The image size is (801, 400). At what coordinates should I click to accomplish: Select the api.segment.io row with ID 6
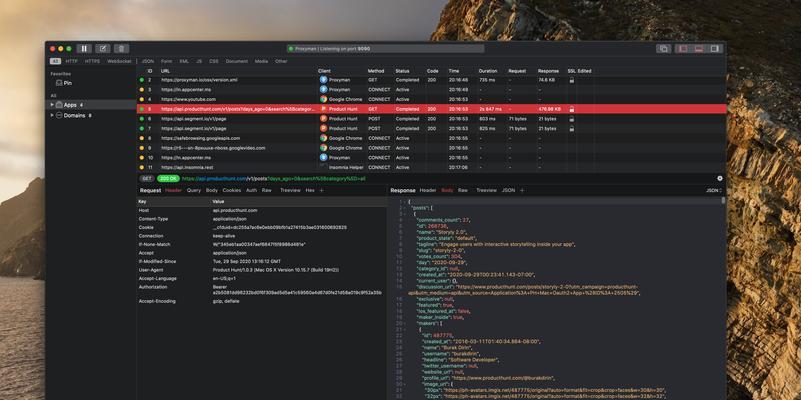point(431,119)
